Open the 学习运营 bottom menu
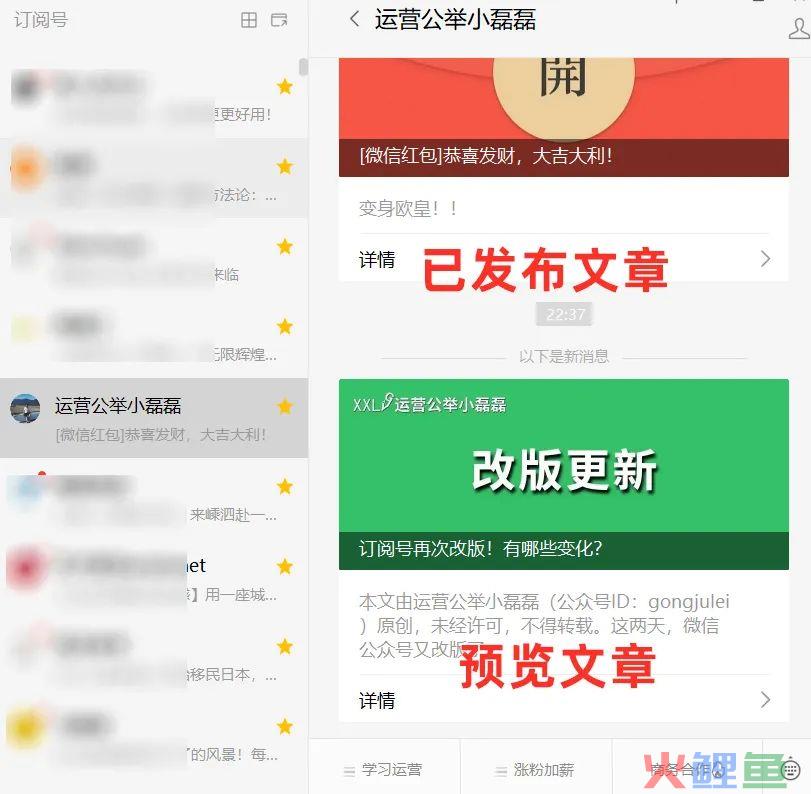Viewport: 811px width, 794px height. click(x=383, y=770)
